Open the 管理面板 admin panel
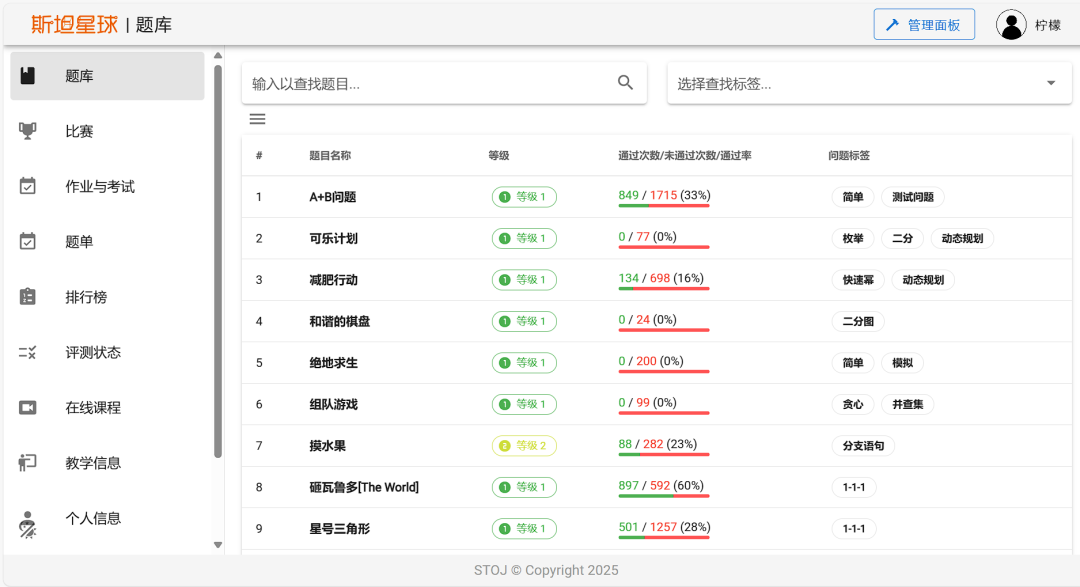This screenshot has height=587, width=1080. (x=923, y=24)
